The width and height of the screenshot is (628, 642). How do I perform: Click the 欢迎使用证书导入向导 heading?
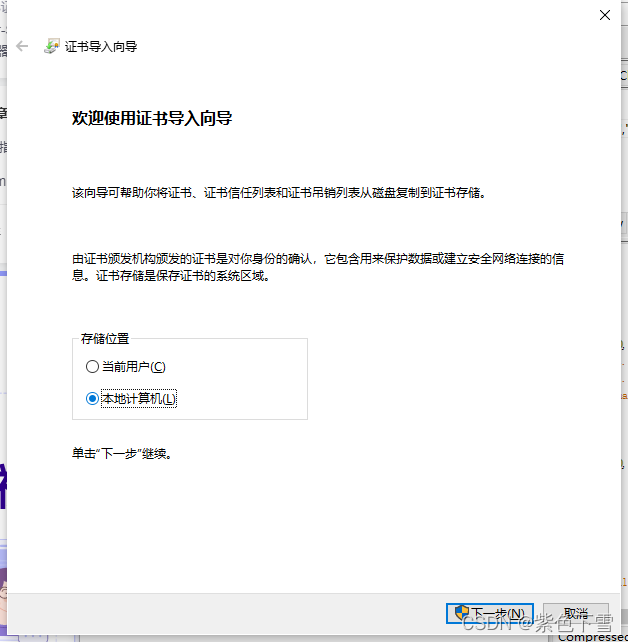point(152,118)
